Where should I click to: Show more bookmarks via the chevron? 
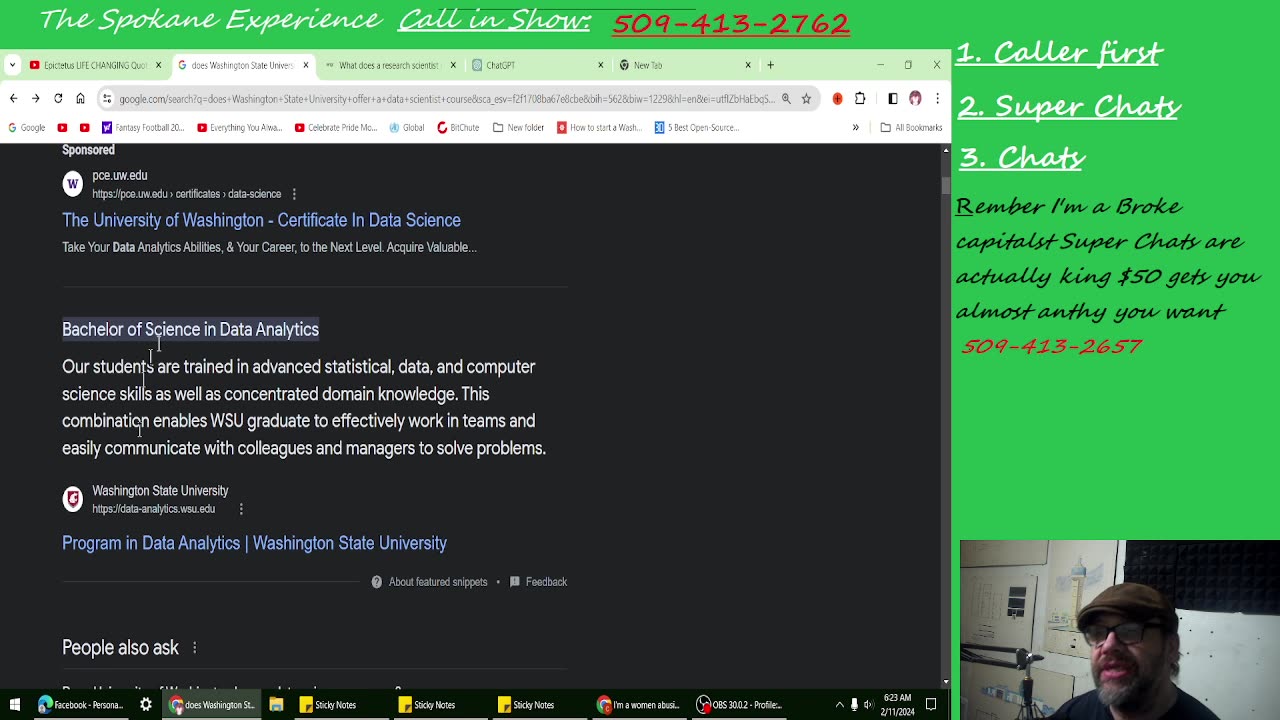coord(855,127)
